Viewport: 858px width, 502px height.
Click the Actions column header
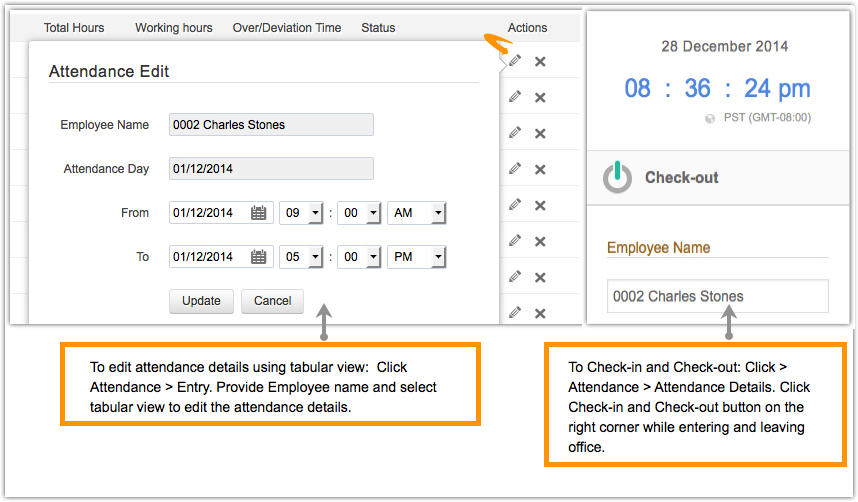pyautogui.click(x=527, y=28)
